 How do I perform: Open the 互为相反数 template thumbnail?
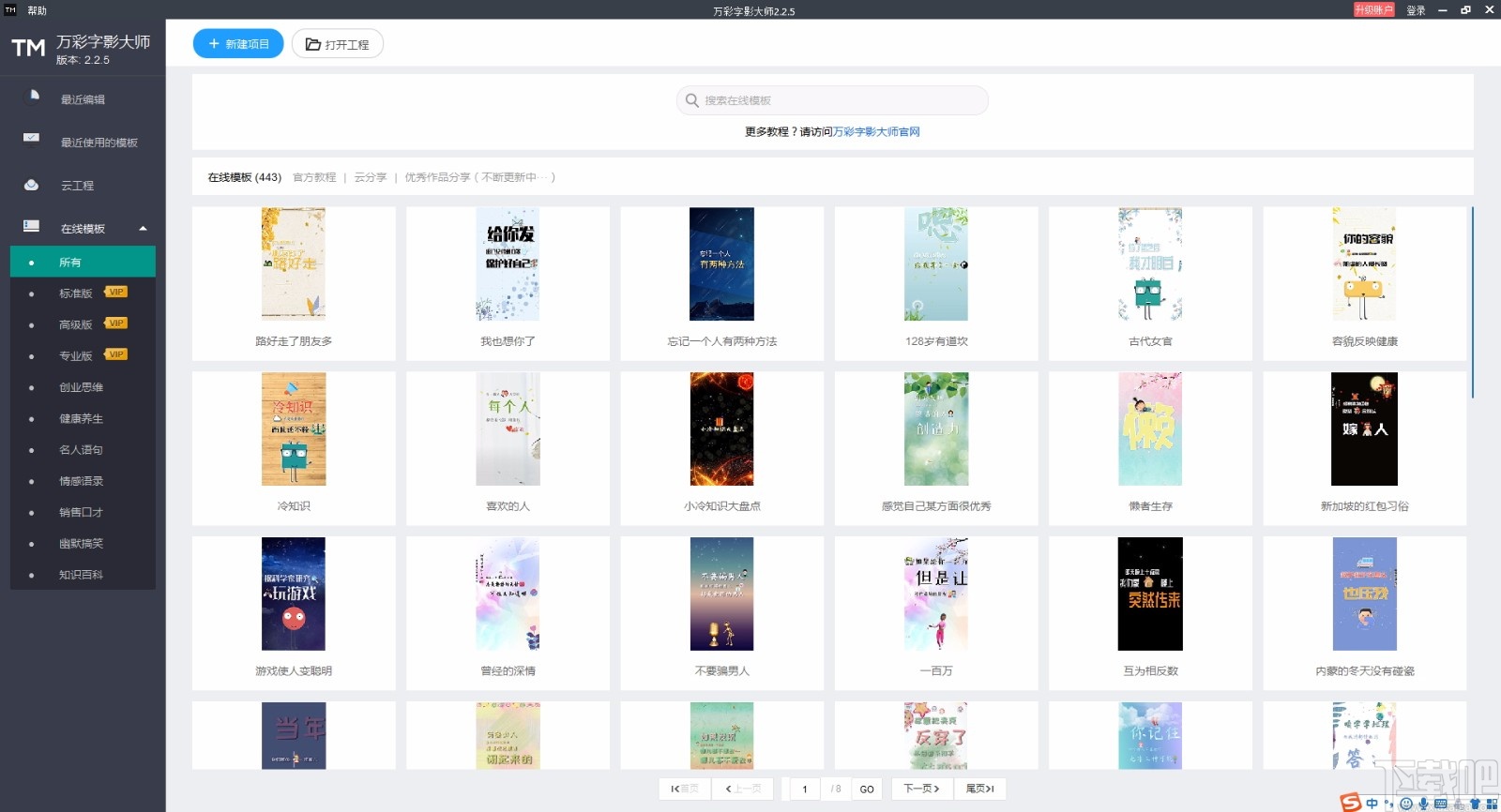click(x=1150, y=594)
